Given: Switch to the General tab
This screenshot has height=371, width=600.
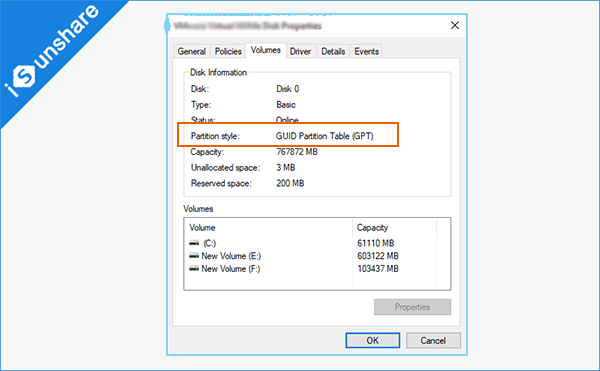Looking at the screenshot, I should (x=192, y=51).
